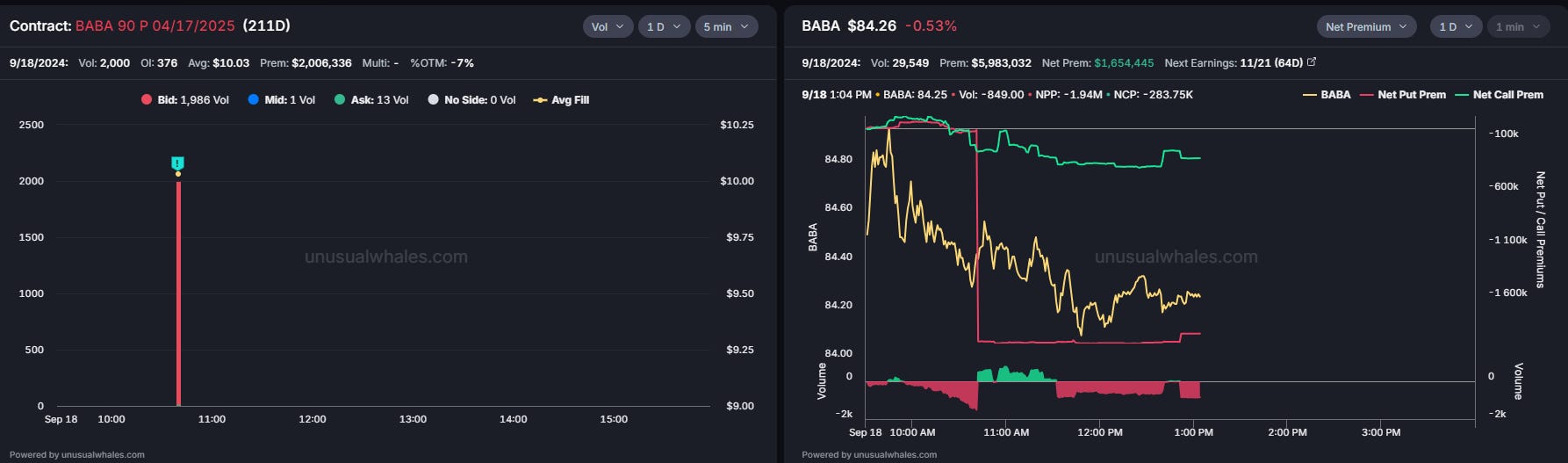Click the red 2000 volume bar in the chart
This screenshot has height=463, width=1568.
tap(178, 293)
